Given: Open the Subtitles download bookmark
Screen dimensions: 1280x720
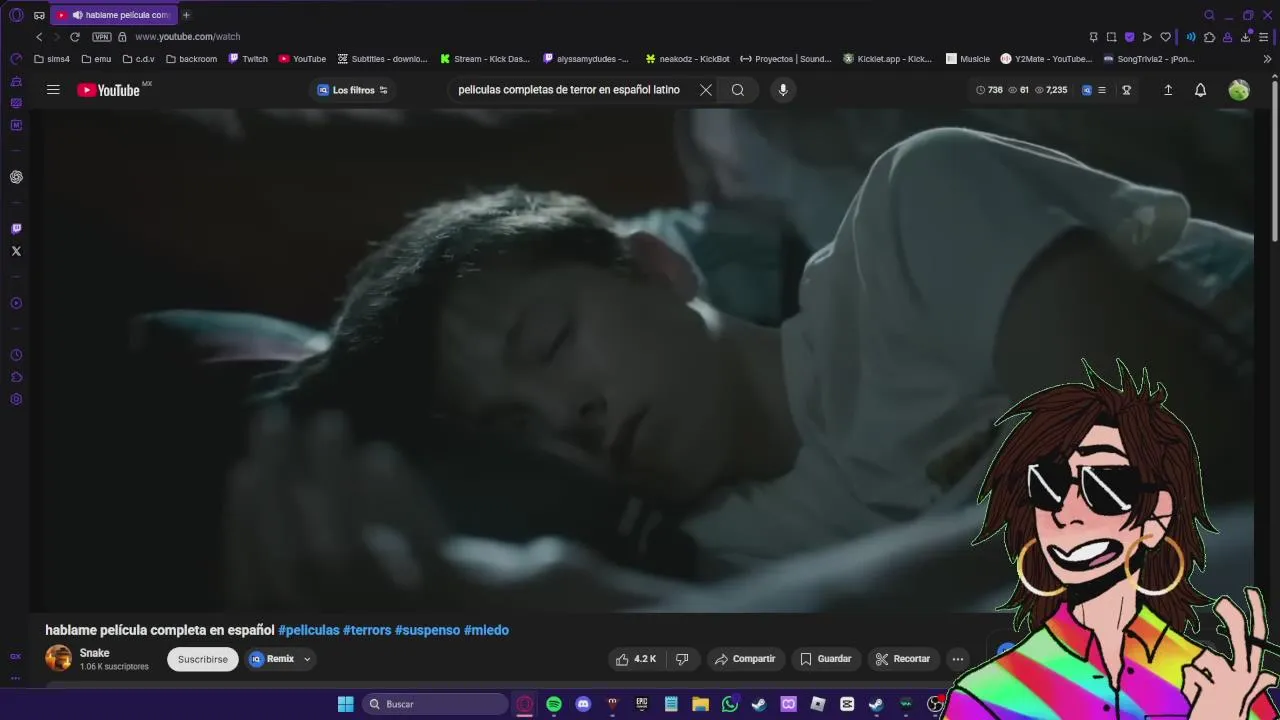Looking at the screenshot, I should [x=383, y=59].
